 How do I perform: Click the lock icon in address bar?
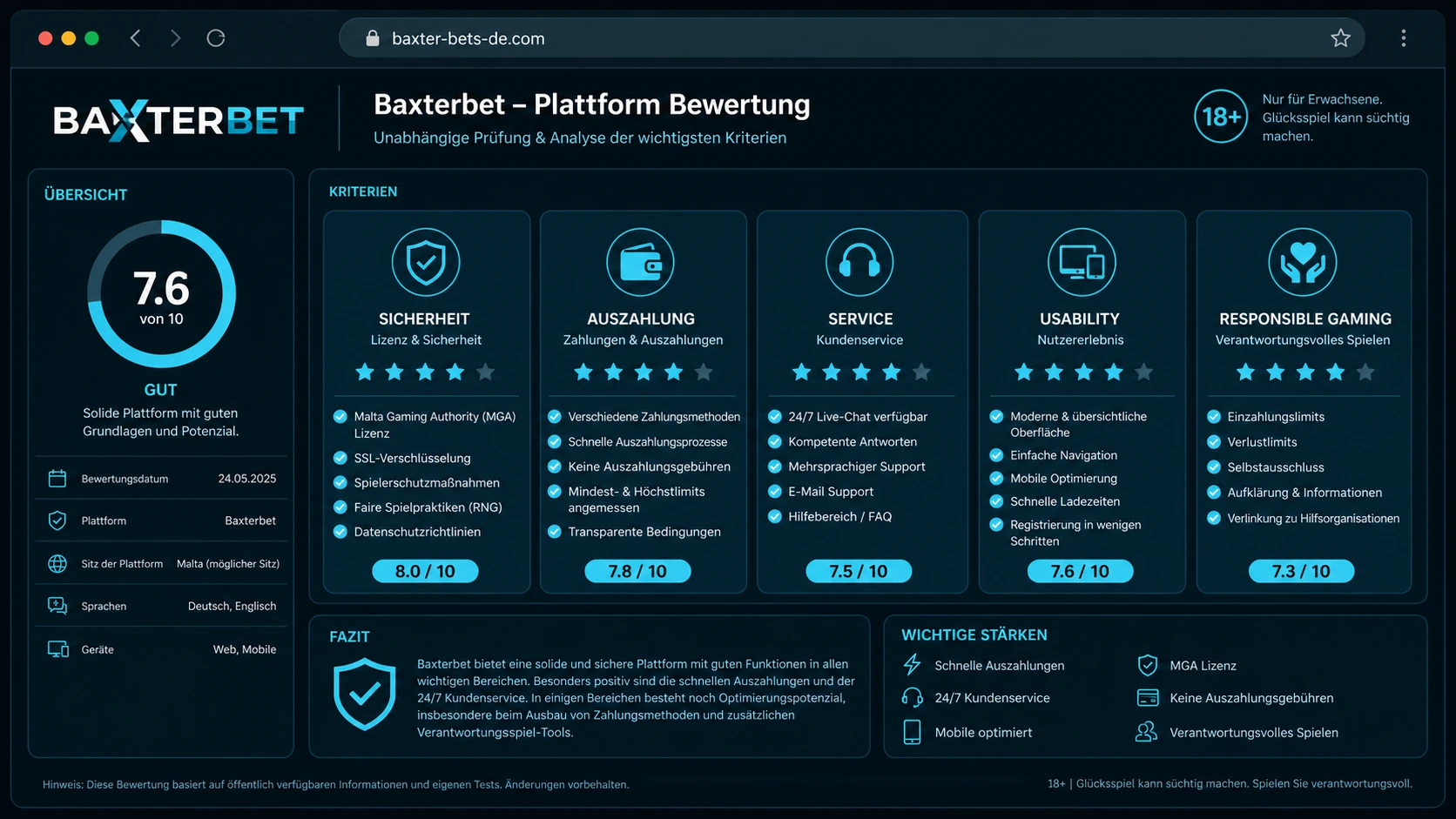click(x=373, y=38)
